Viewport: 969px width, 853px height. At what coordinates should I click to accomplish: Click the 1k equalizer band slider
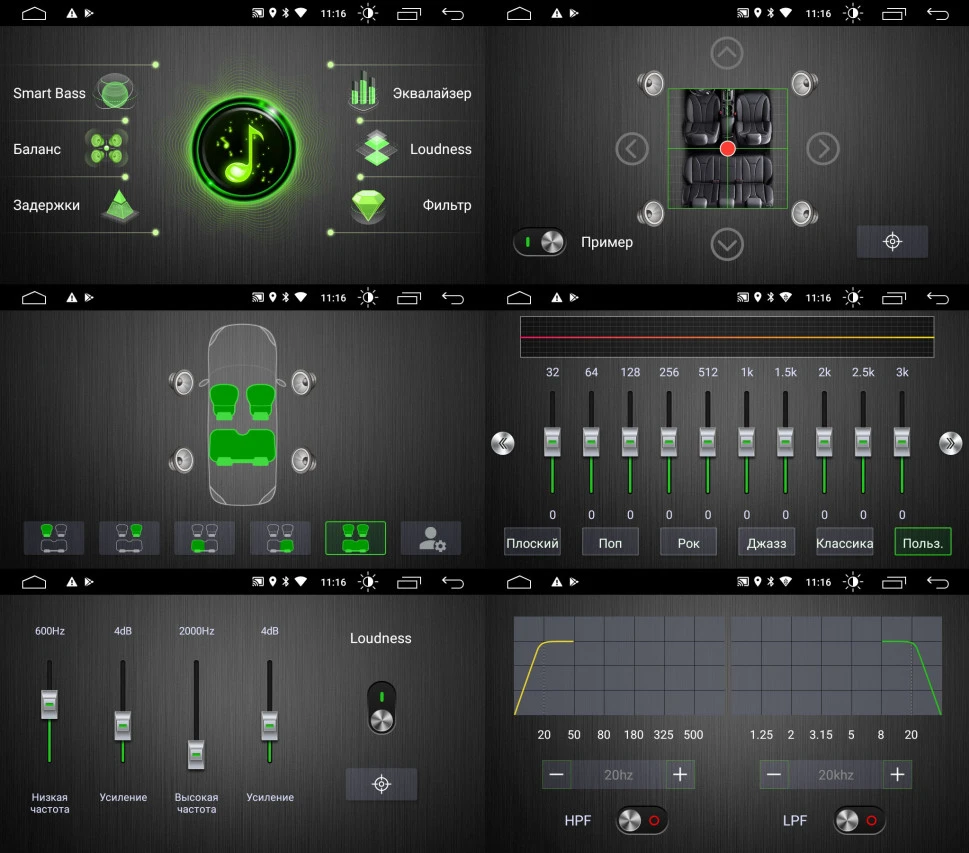click(x=747, y=442)
